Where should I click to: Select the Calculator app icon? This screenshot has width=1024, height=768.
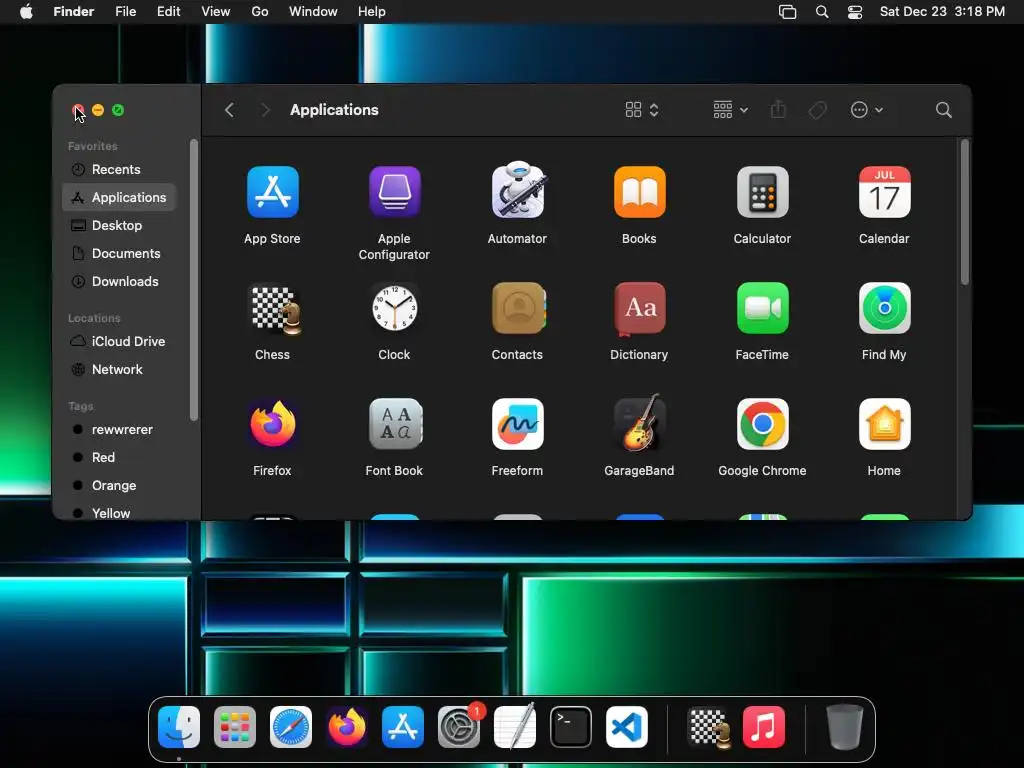(x=762, y=192)
